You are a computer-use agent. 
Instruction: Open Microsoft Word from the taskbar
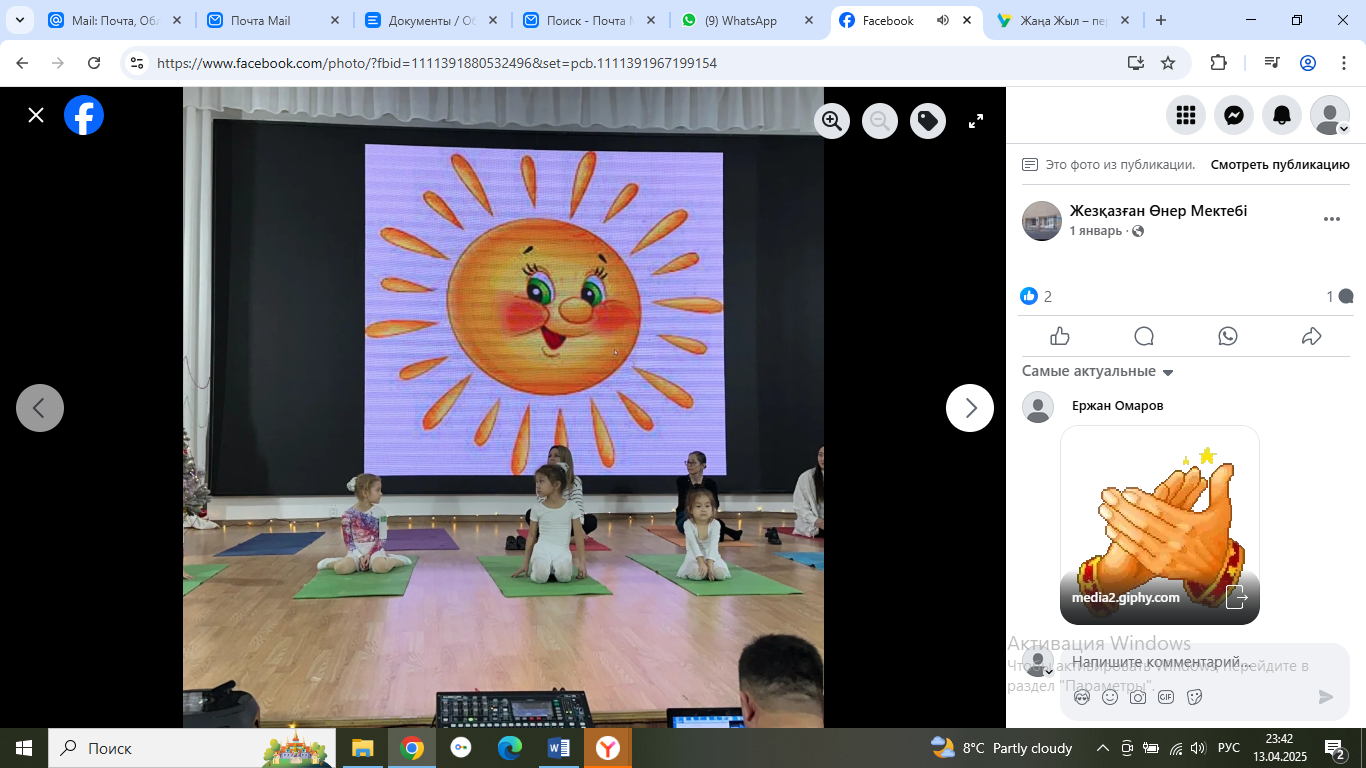tap(558, 748)
